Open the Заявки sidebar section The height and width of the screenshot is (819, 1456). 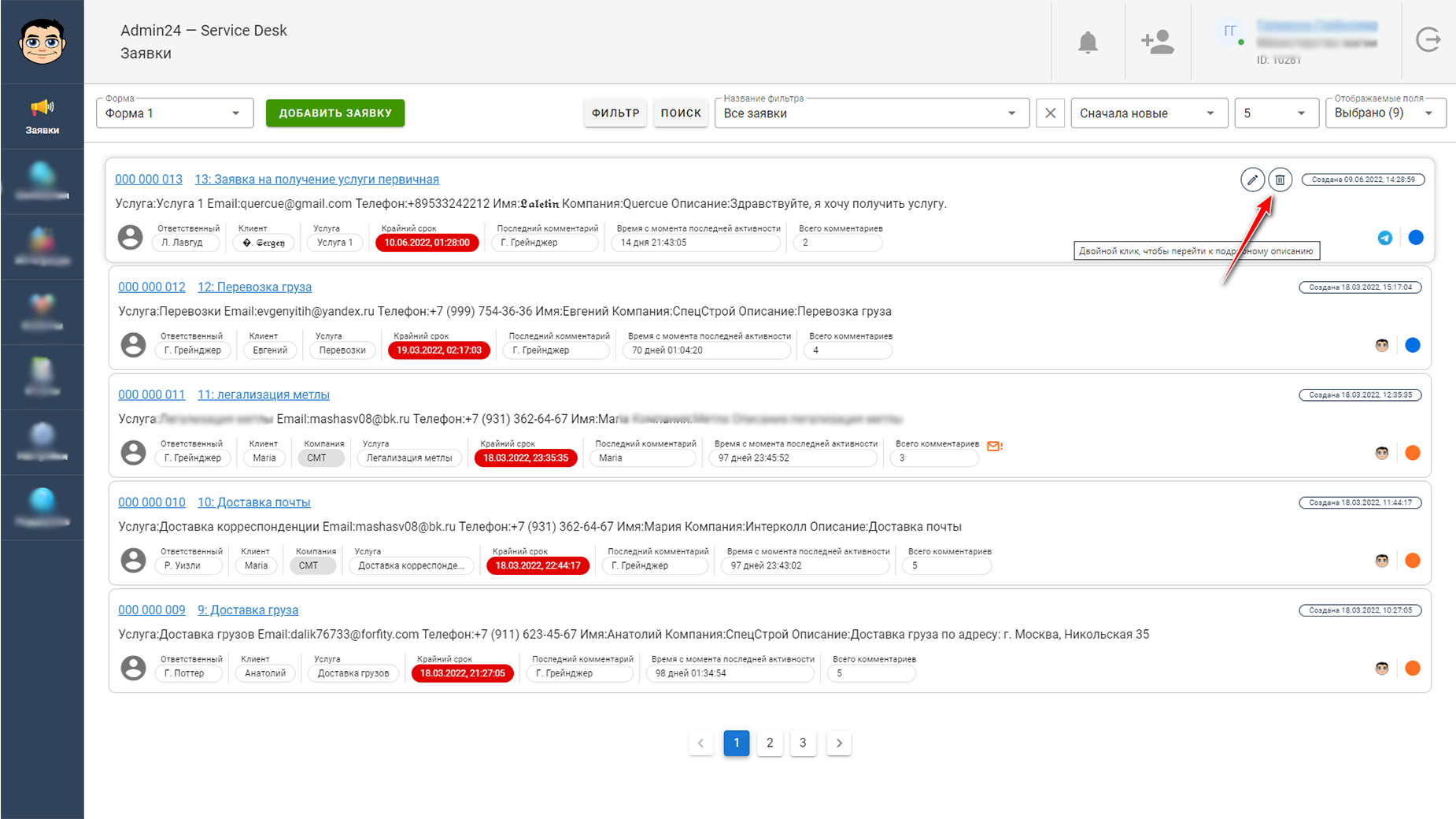pyautogui.click(x=42, y=117)
